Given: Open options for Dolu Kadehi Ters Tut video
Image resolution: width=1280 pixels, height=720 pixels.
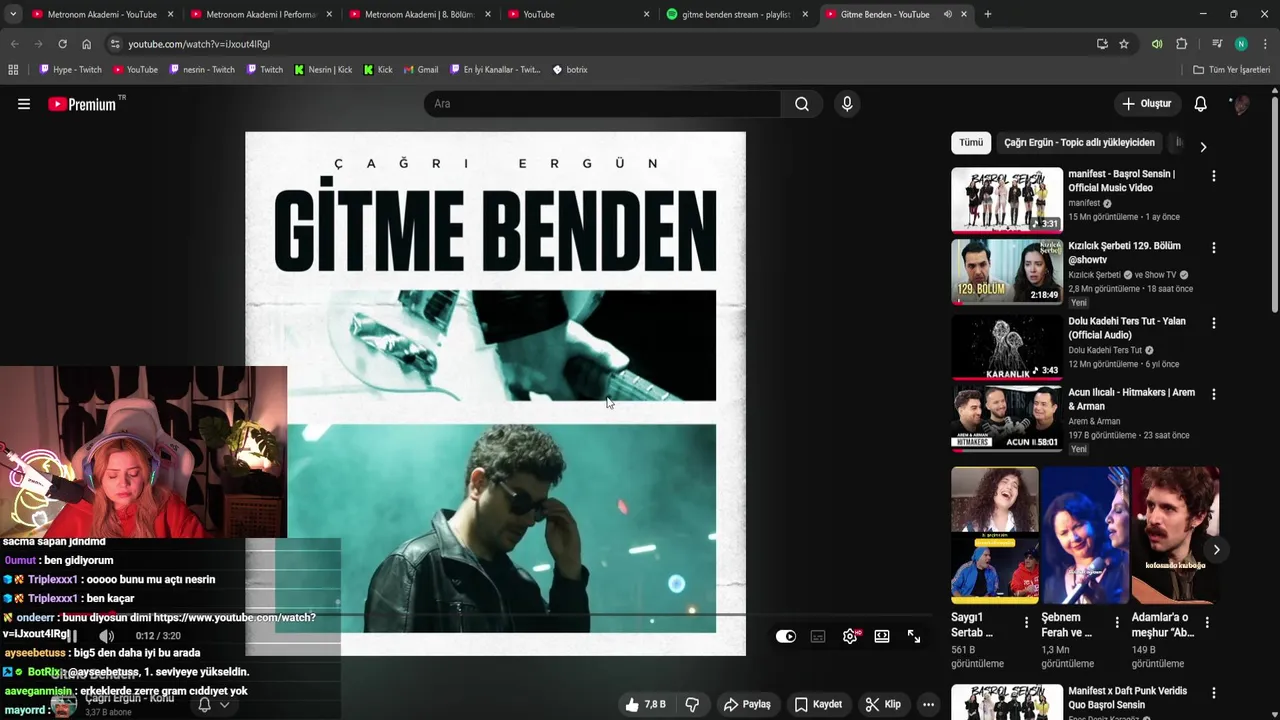Looking at the screenshot, I should (1214, 323).
